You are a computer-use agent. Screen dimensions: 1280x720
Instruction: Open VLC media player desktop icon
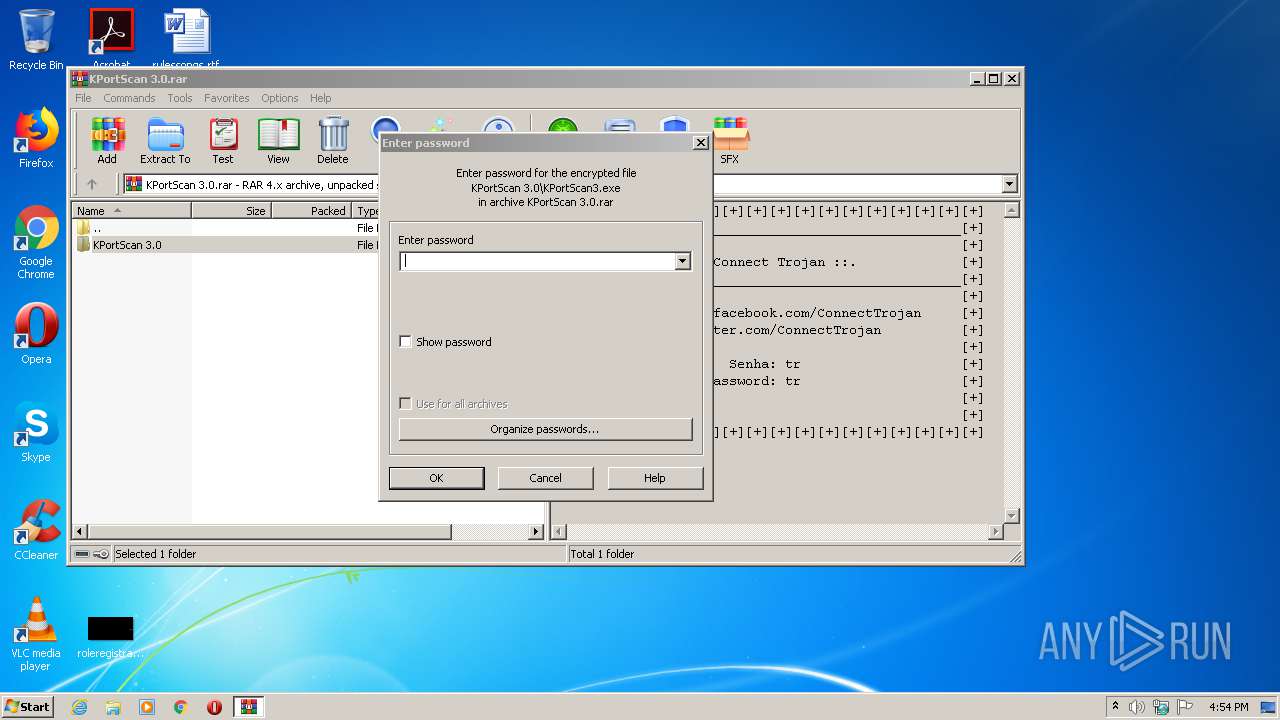36,634
